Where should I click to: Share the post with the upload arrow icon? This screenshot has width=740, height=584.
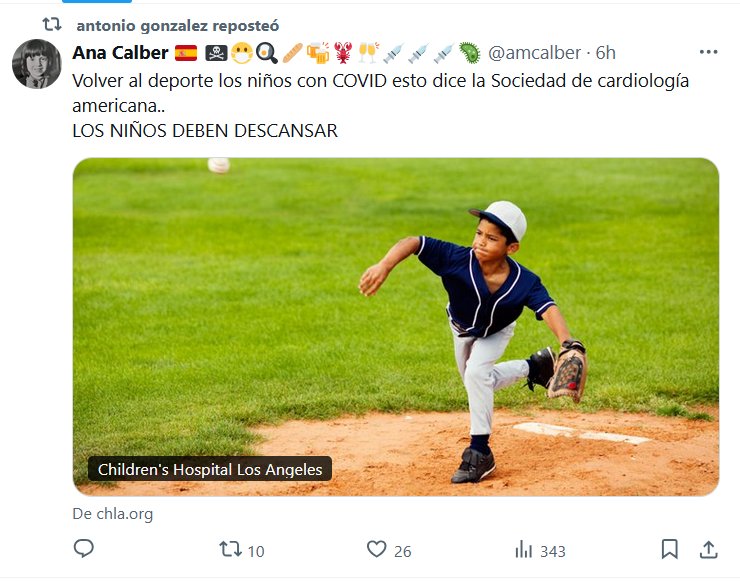pos(708,549)
